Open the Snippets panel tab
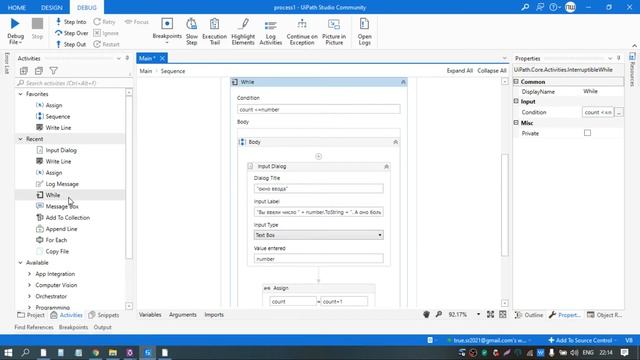This screenshot has width=640, height=360. 104,315
